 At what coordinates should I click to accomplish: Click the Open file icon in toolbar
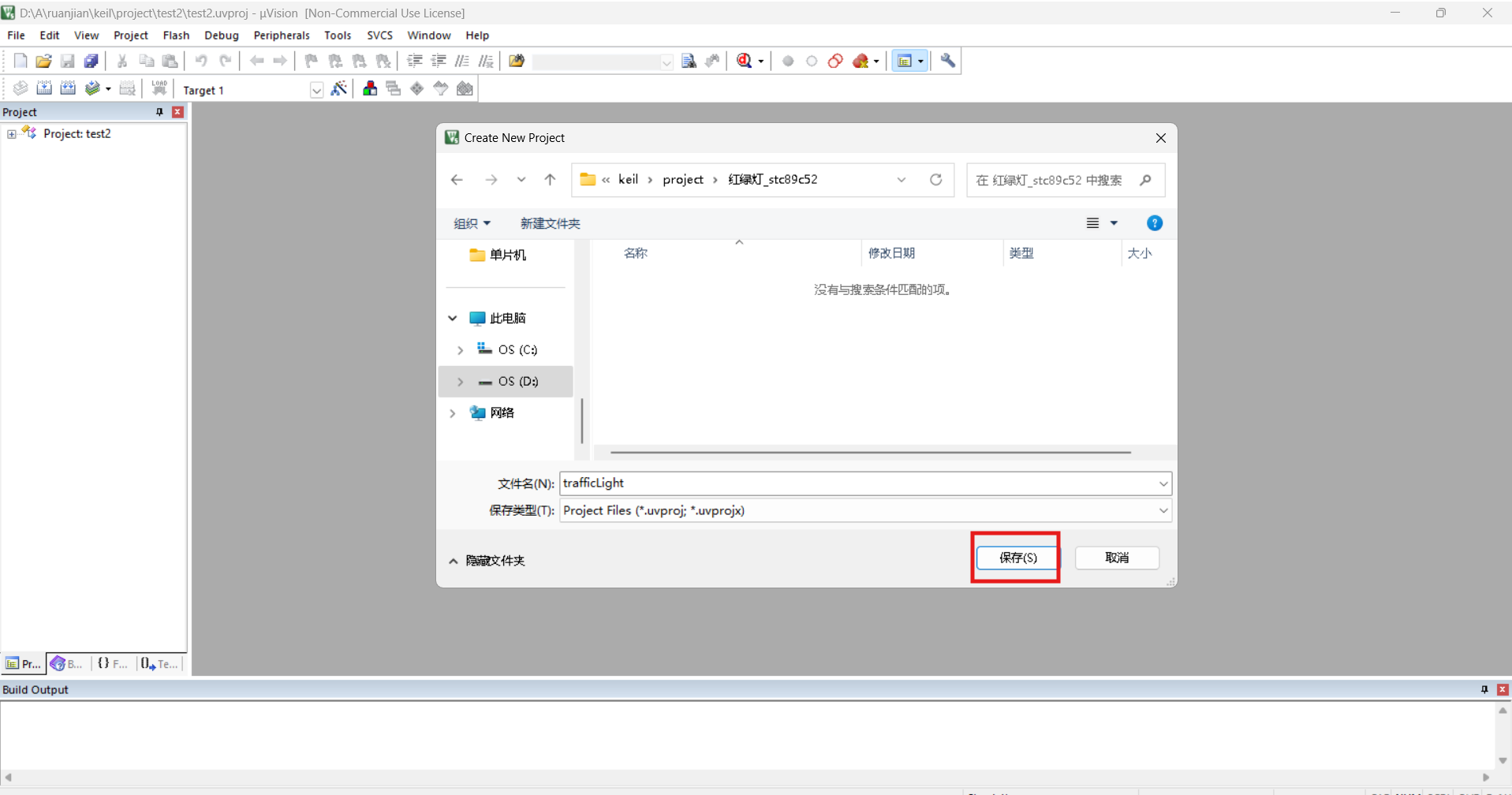[43, 61]
